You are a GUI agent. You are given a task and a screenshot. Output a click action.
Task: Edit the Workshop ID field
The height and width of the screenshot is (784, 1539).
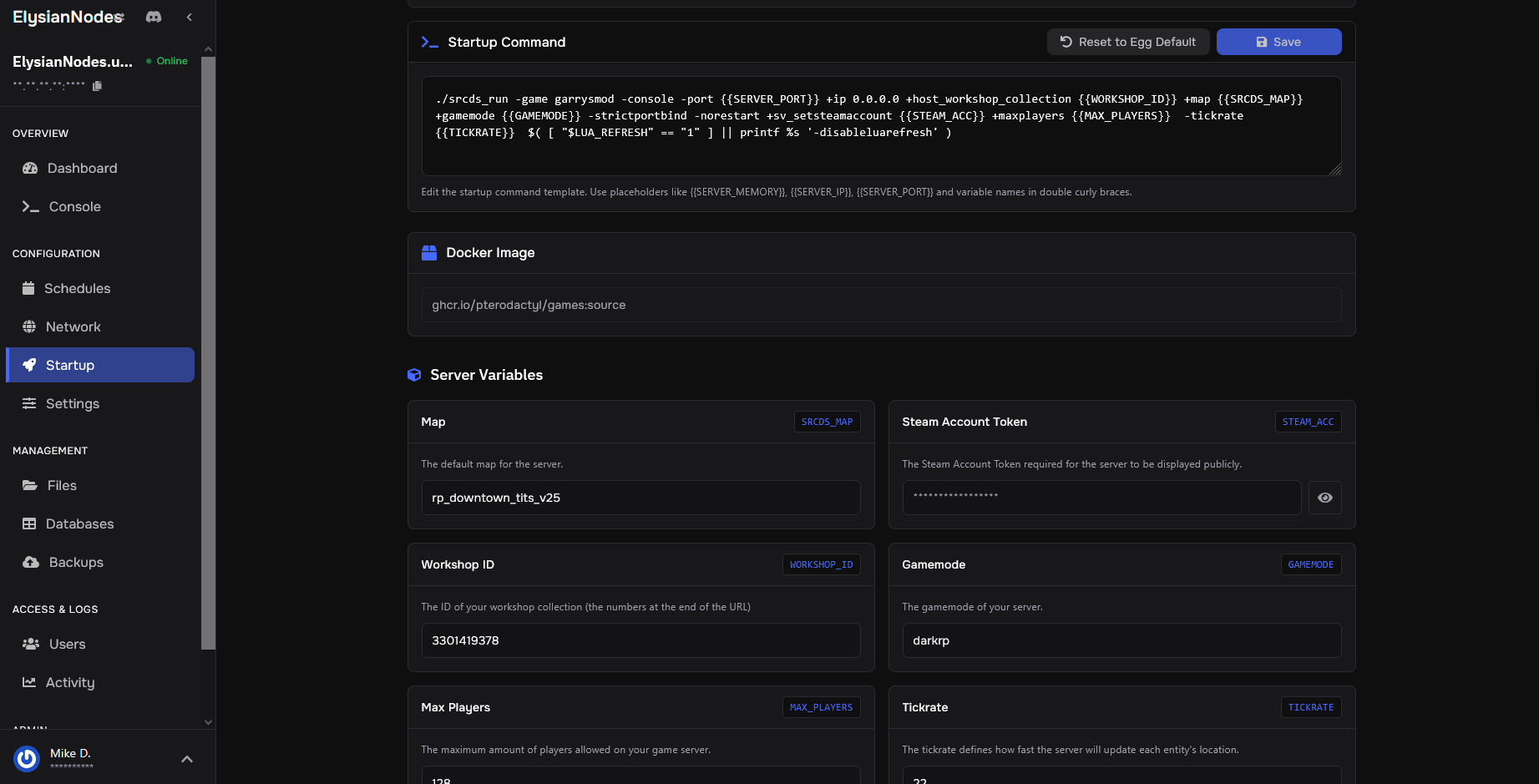[x=640, y=640]
